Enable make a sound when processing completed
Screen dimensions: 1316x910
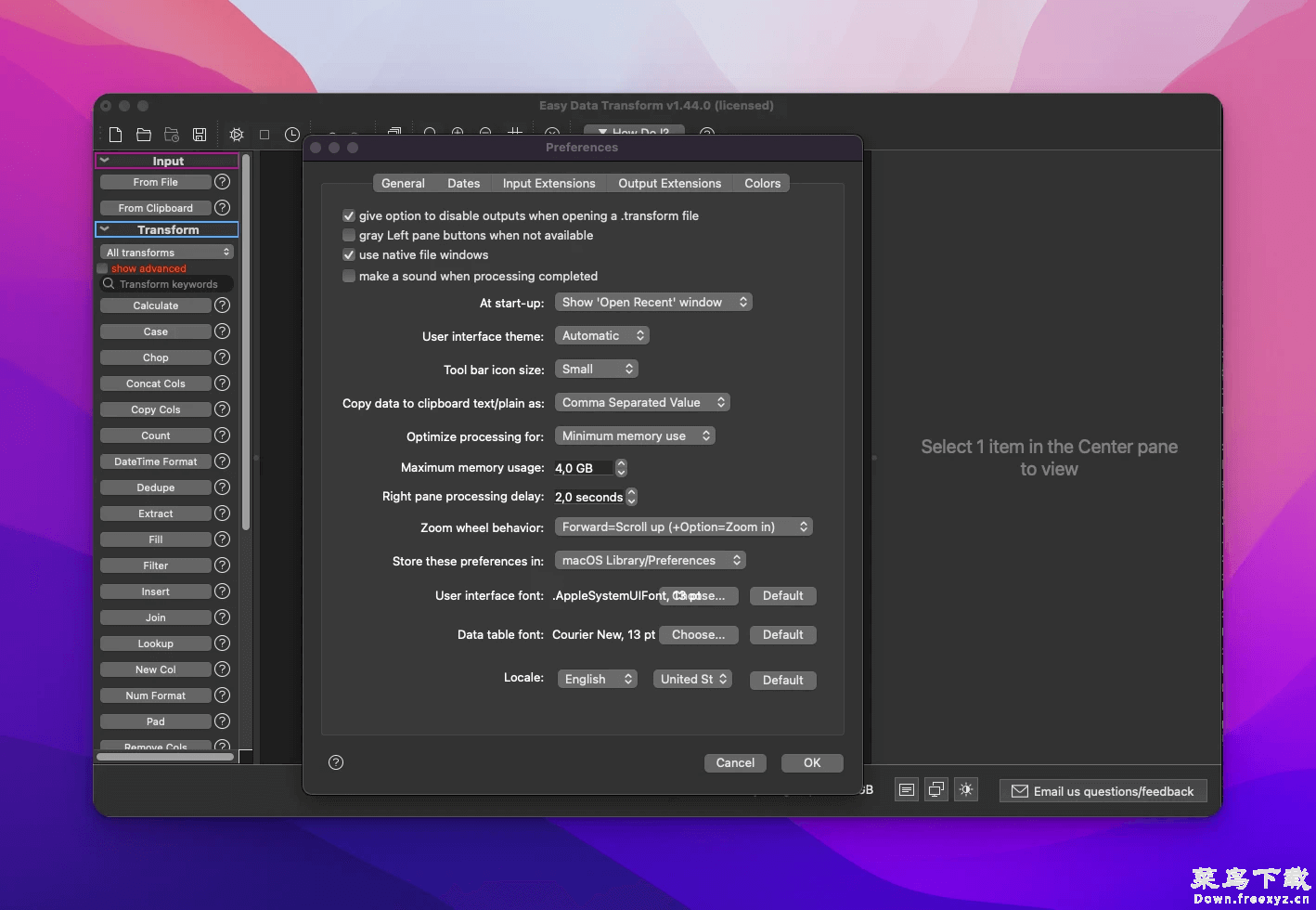(349, 276)
